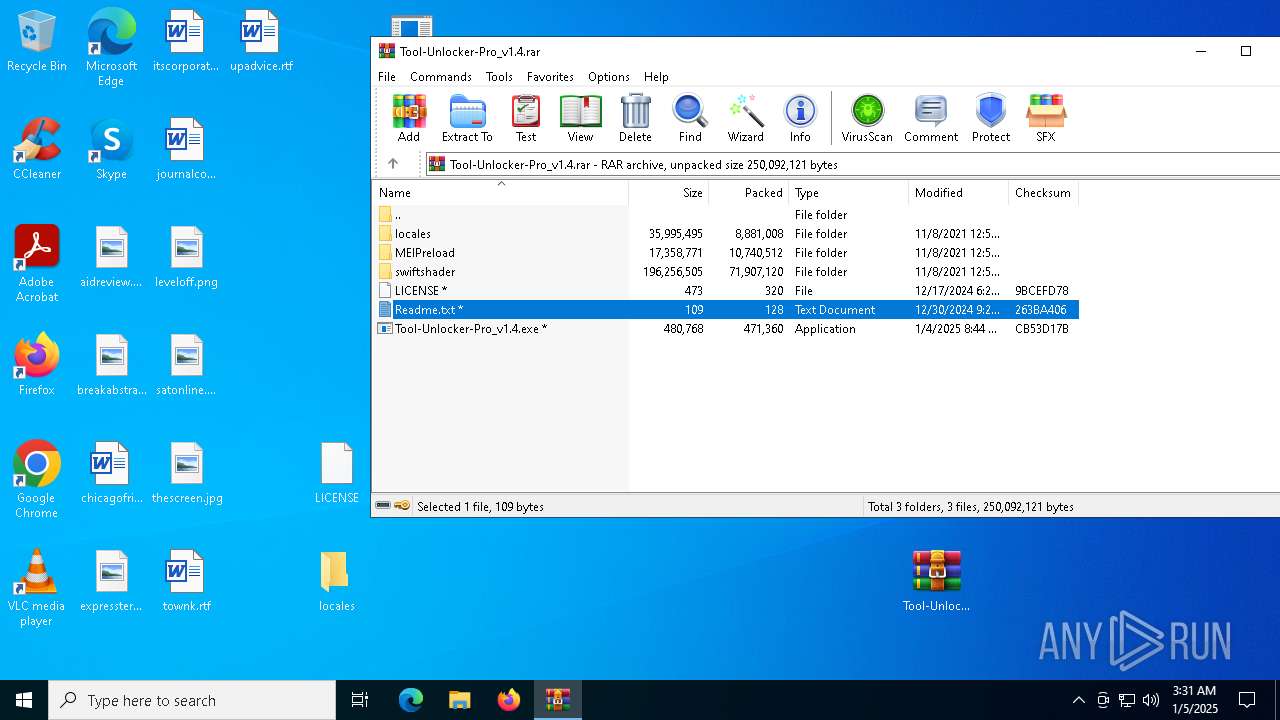
Task: Click the archive path address field
Action: point(853,164)
